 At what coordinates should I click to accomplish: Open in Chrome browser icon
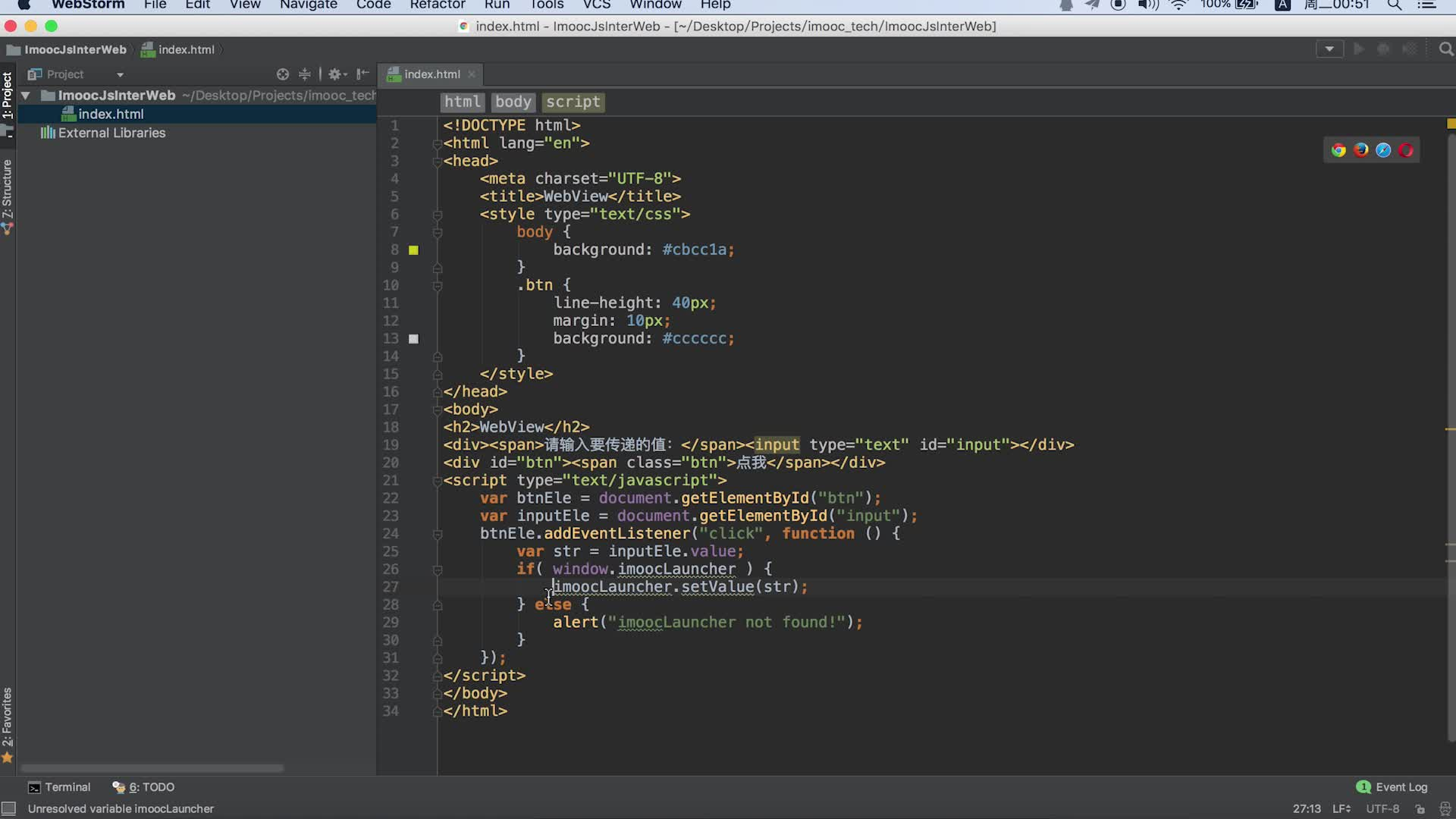pyautogui.click(x=1338, y=150)
